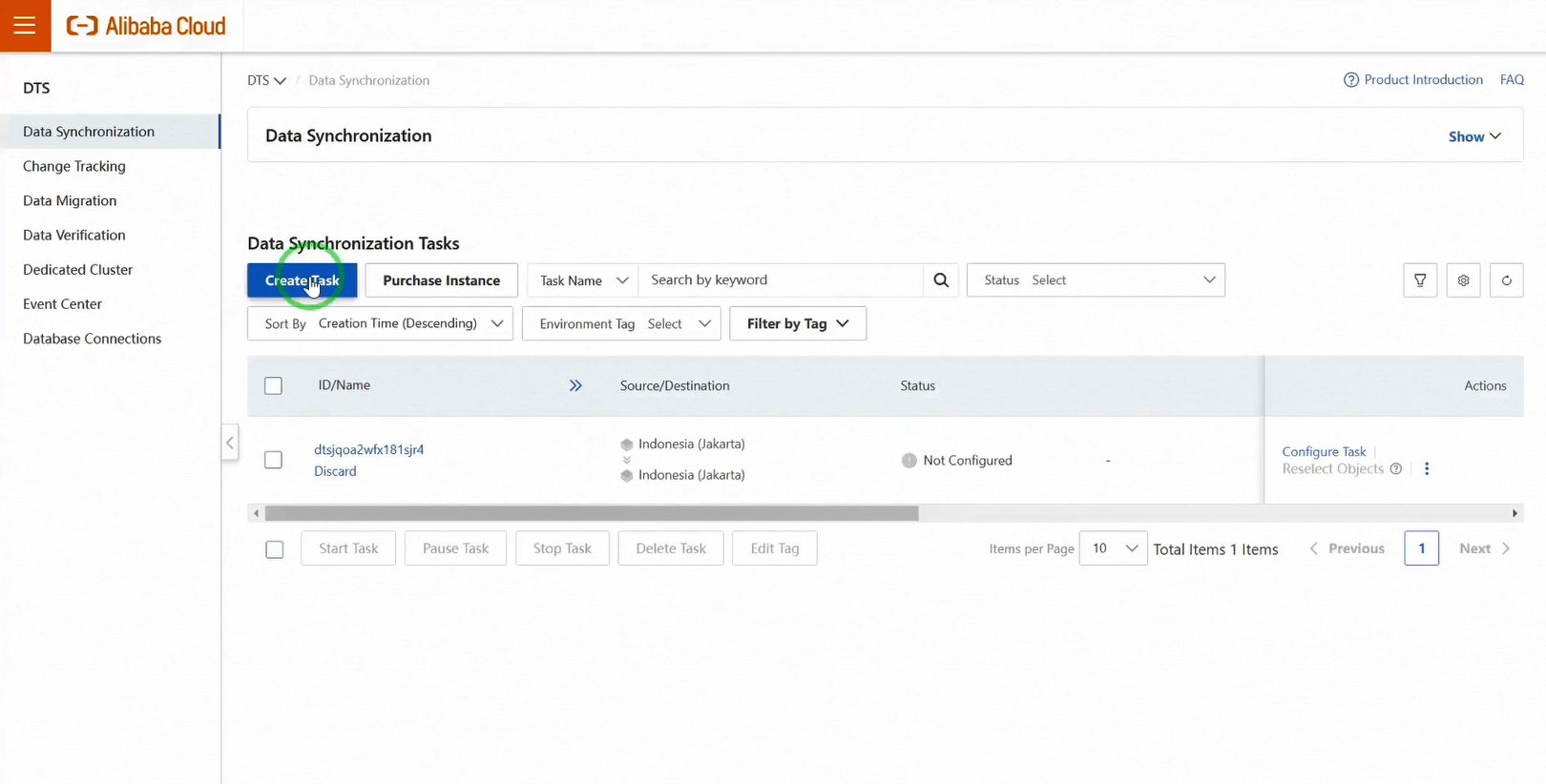Open the Status Select dropdown

tap(1096, 280)
